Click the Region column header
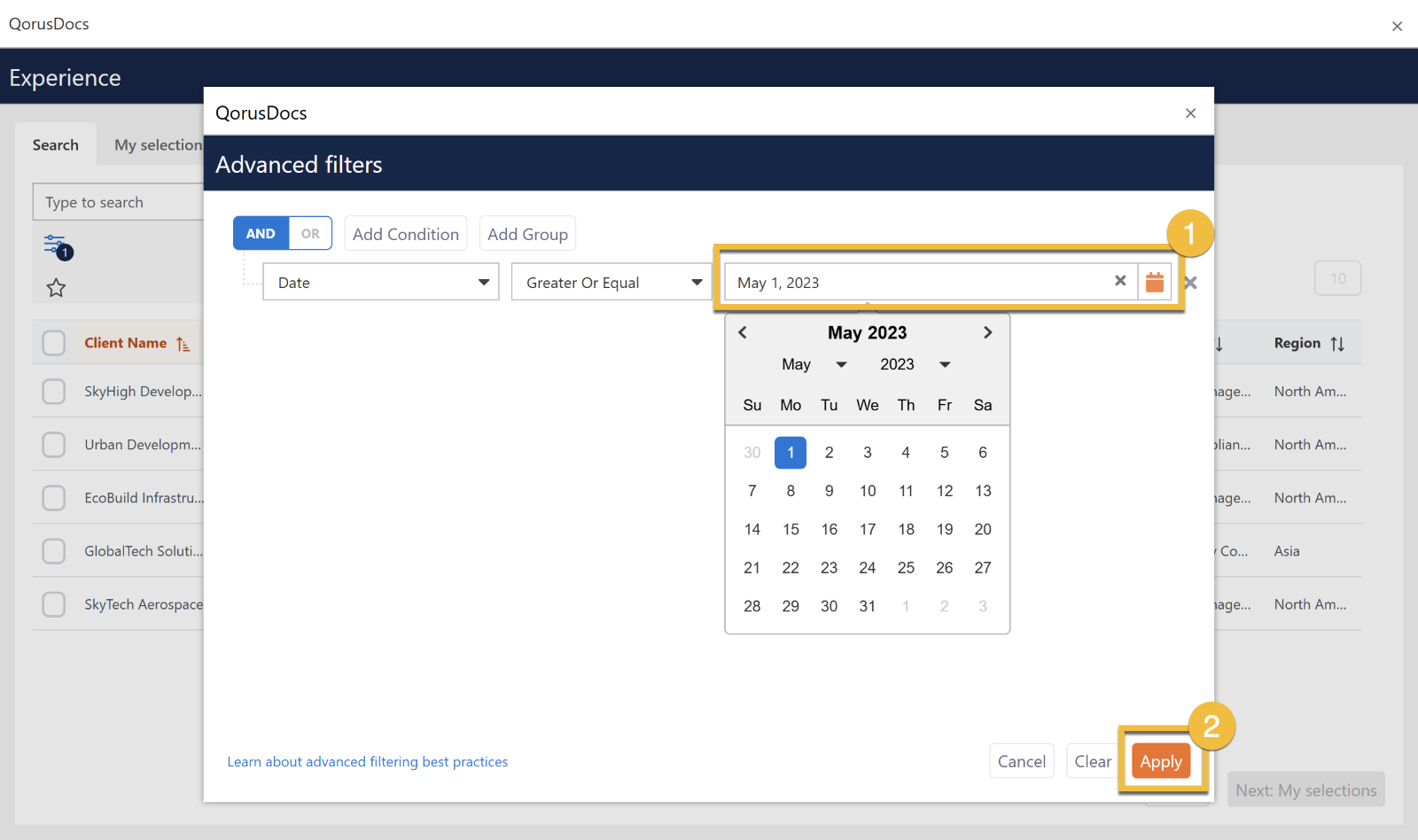Viewport: 1418px width, 840px height. click(x=1297, y=343)
